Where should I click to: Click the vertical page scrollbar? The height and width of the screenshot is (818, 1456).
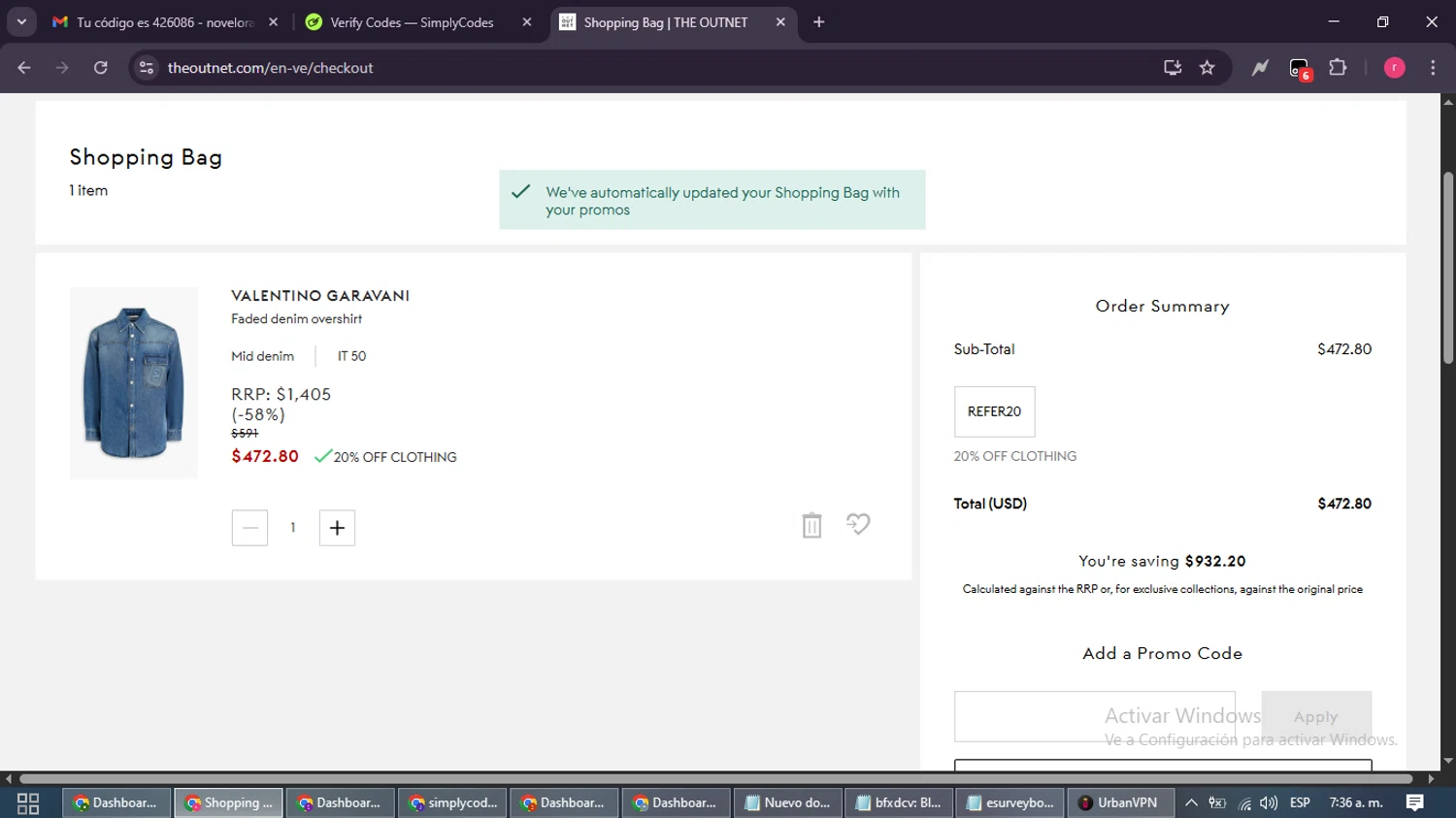click(x=1448, y=268)
